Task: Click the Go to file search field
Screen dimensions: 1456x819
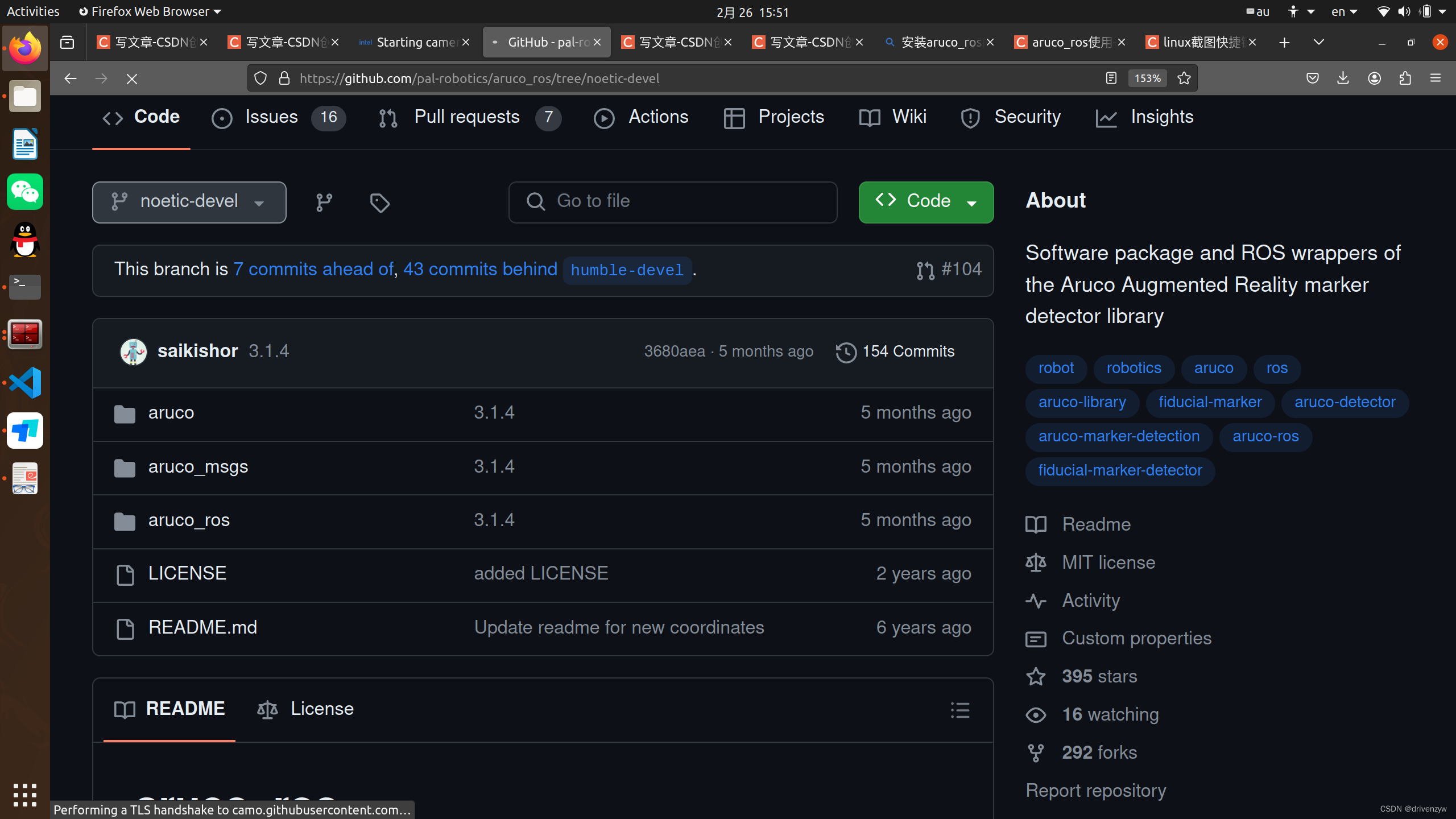Action: coord(672,202)
